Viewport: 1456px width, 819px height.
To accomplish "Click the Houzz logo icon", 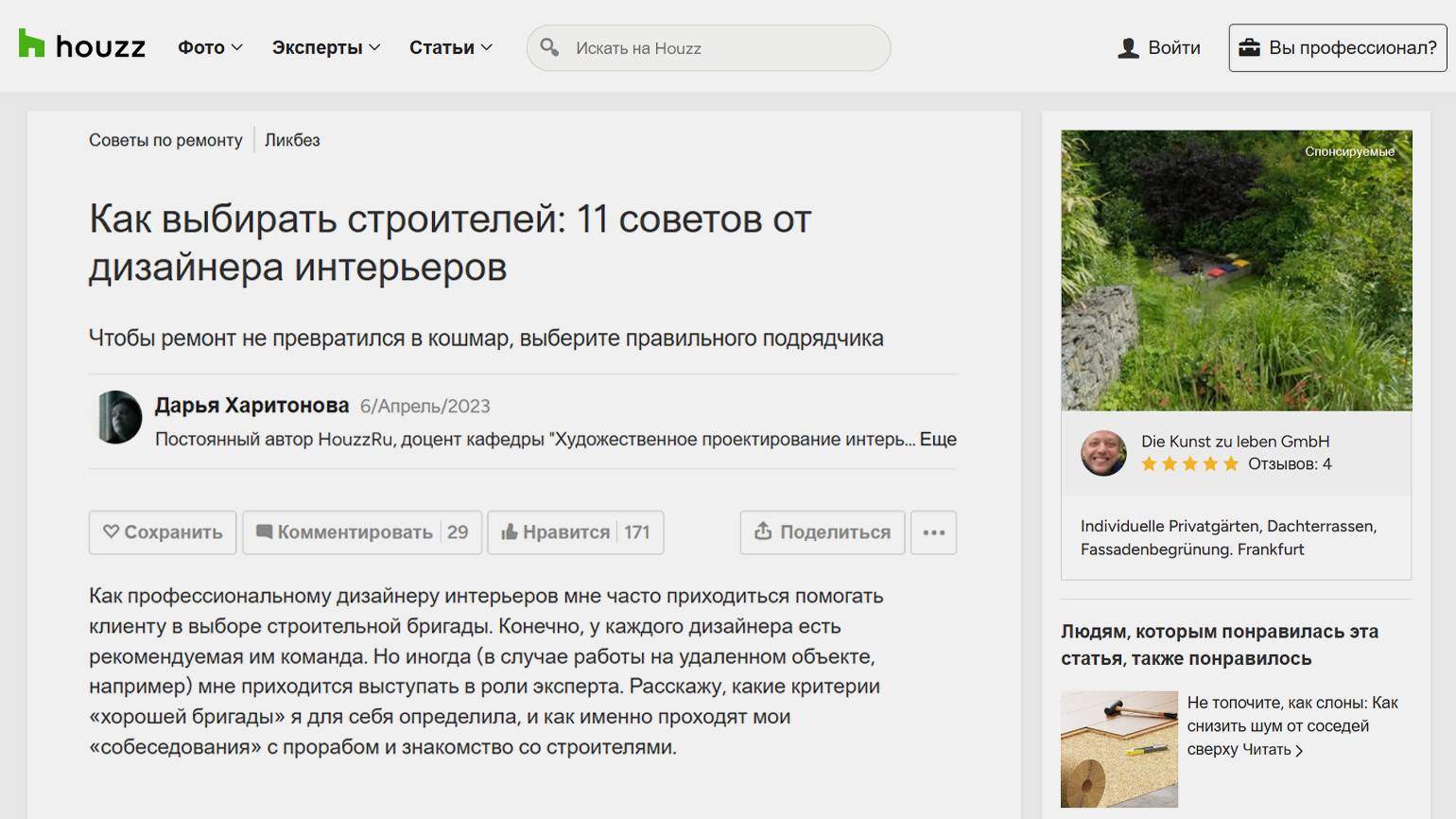I will point(31,44).
